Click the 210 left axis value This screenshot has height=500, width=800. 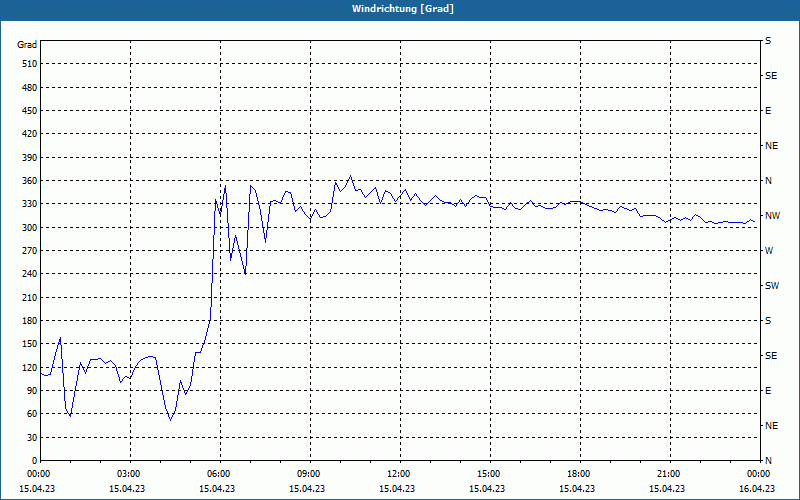(30, 297)
